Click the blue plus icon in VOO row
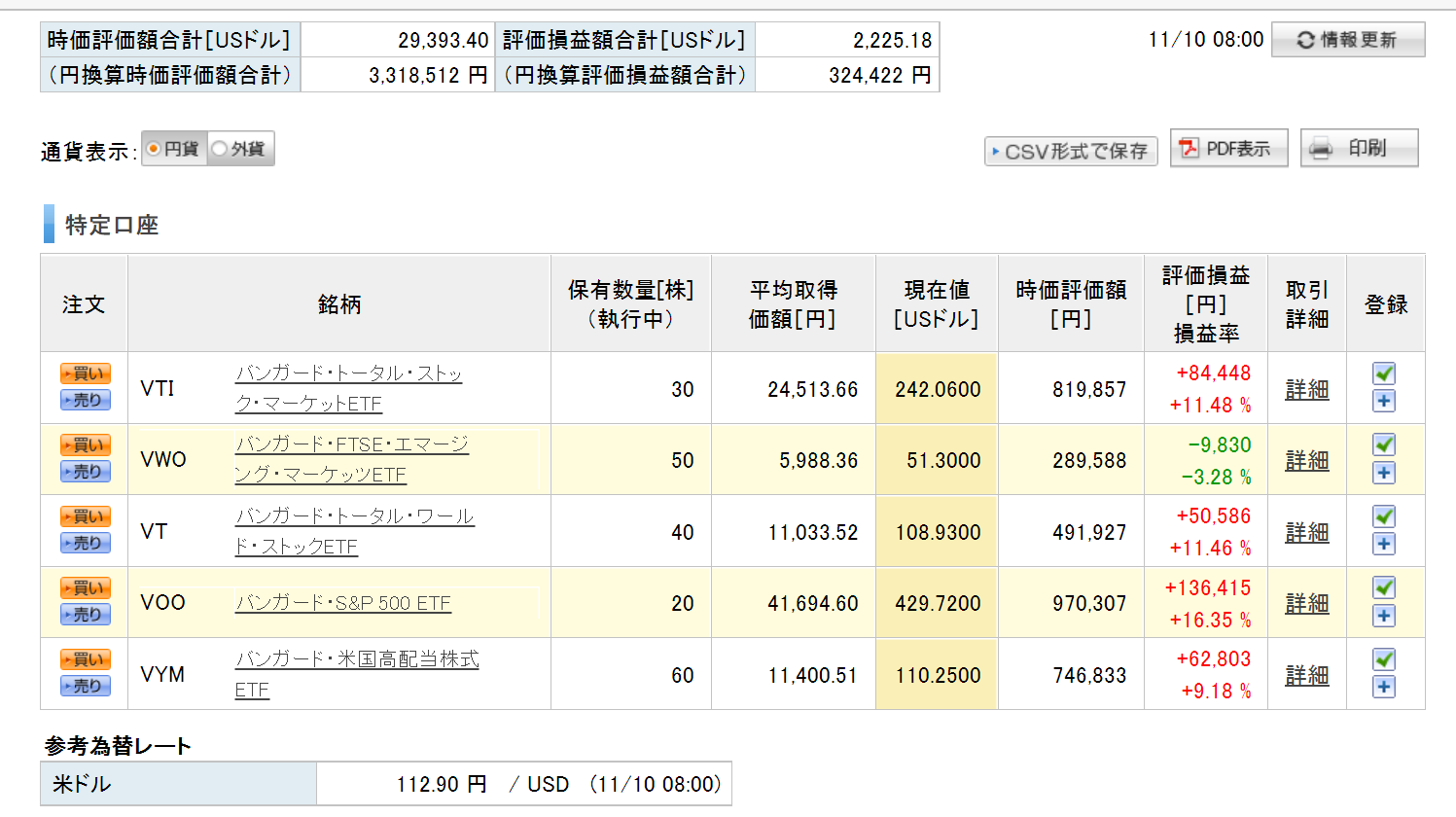Image resolution: width=1456 pixels, height=817 pixels. 1384,616
